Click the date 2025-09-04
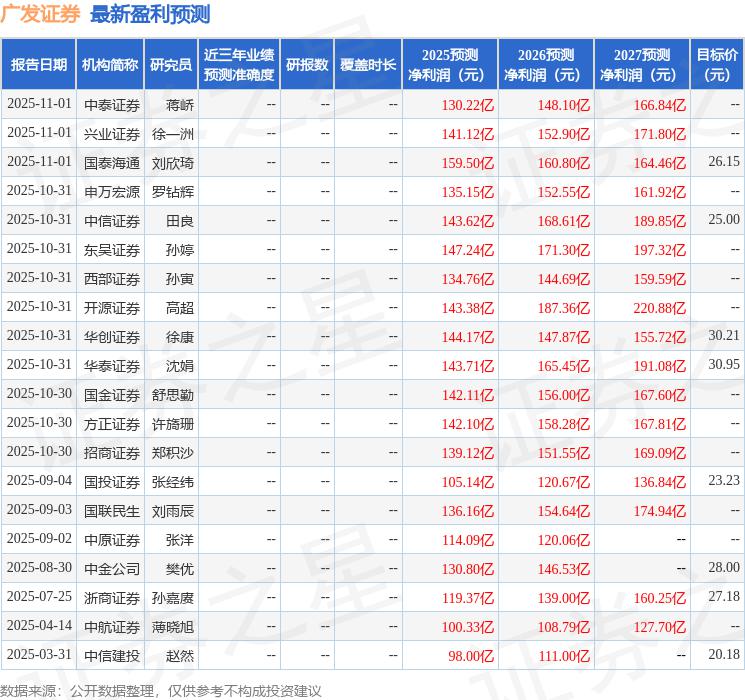The width and height of the screenshot is (745, 700). [x=39, y=480]
